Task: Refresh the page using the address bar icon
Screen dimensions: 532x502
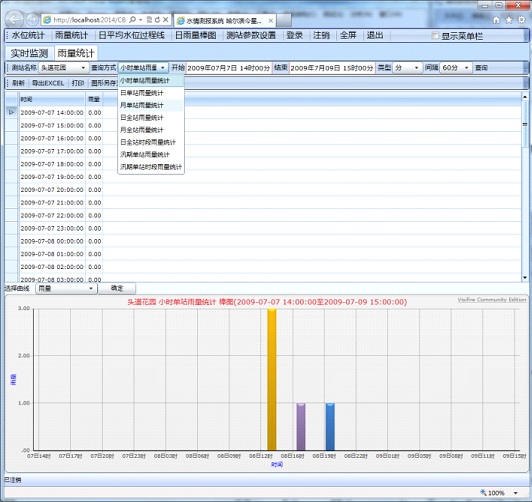Action: 157,20
